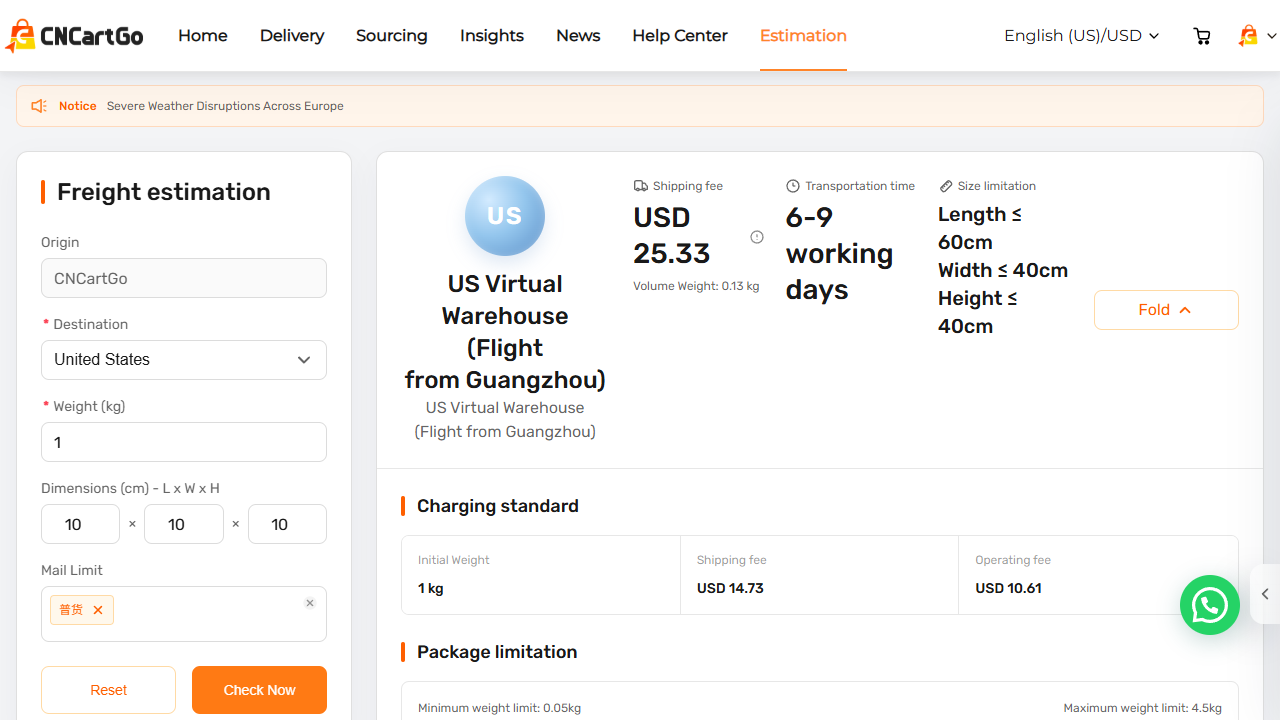Screen dimensions: 1280x720
Task: Click the USD 10.61 operating fee value
Action: (1008, 588)
